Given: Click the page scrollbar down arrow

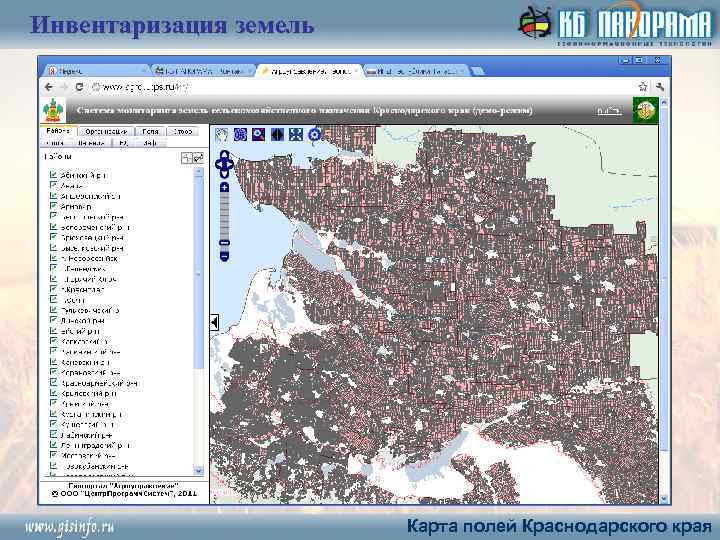Looking at the screenshot, I should 664,499.
